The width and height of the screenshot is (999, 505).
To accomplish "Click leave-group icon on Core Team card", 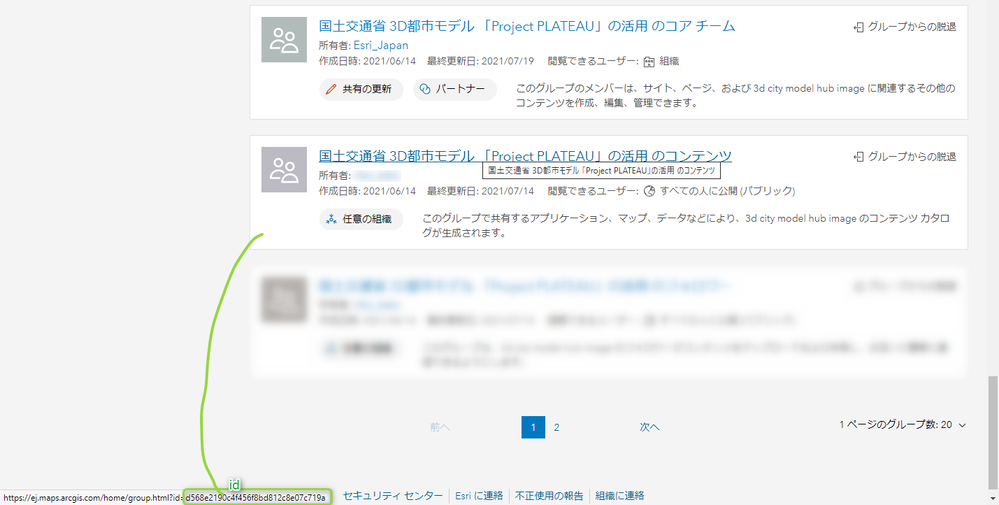I will tap(859, 27).
